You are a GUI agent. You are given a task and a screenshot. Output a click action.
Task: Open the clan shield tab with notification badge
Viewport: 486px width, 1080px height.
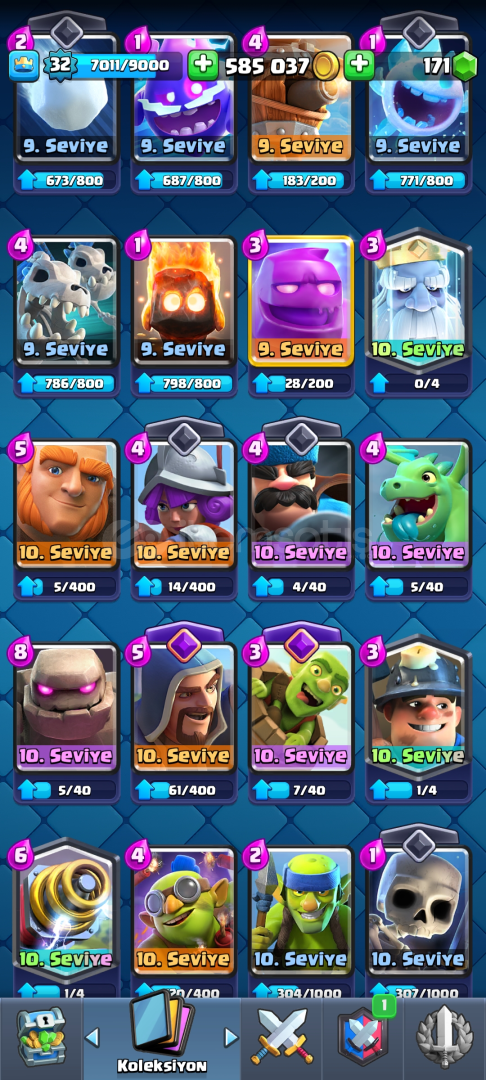363,1039
